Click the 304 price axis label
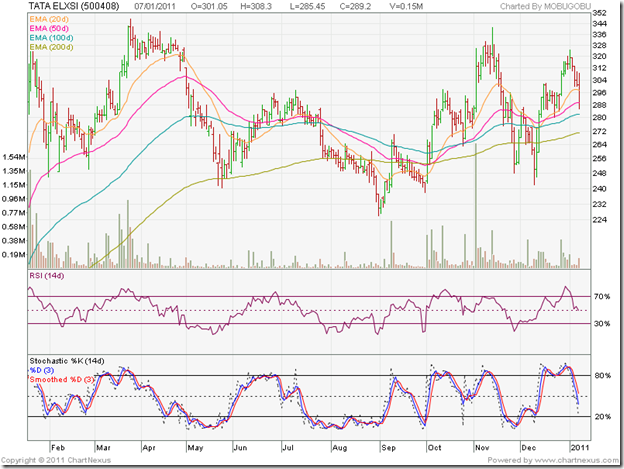The image size is (624, 469). pyautogui.click(x=599, y=80)
